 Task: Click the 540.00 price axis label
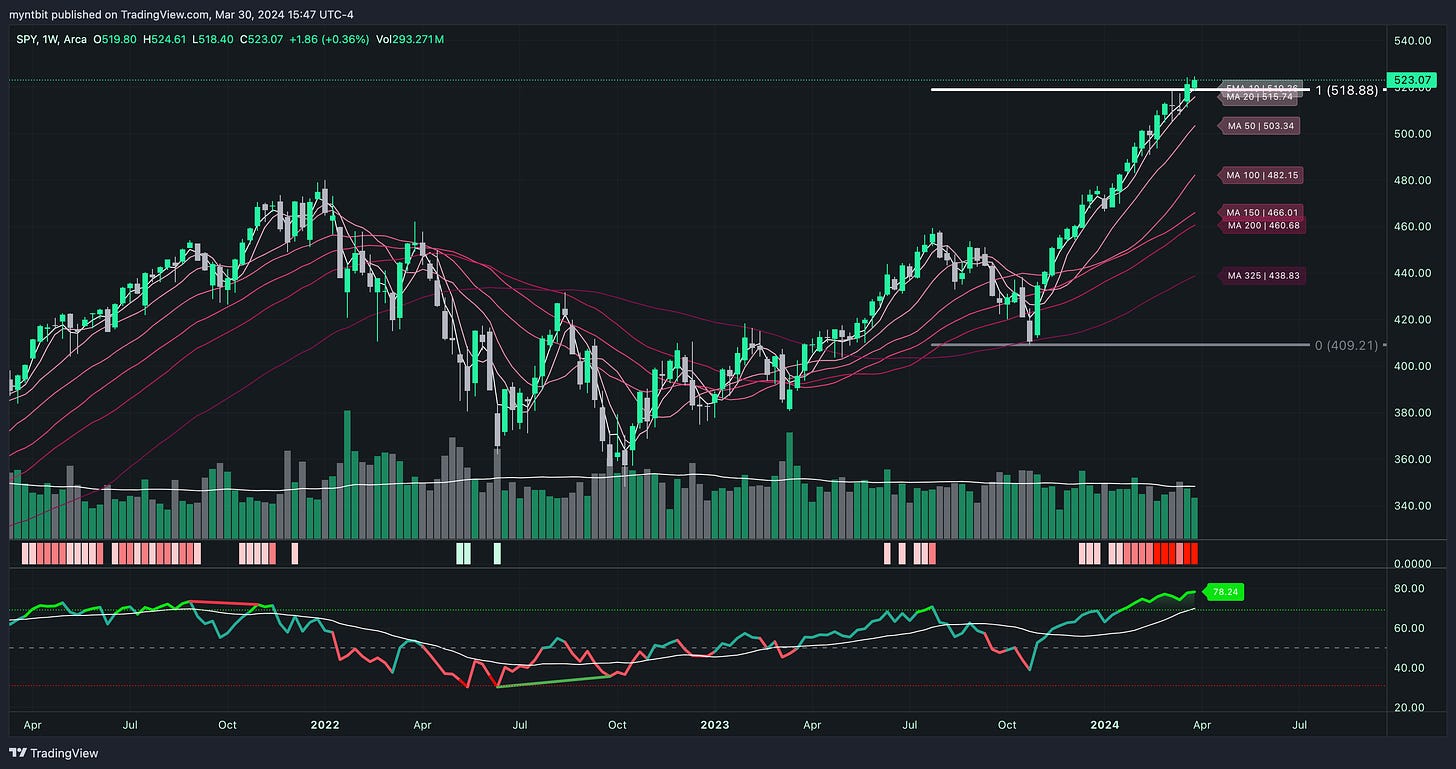1415,41
